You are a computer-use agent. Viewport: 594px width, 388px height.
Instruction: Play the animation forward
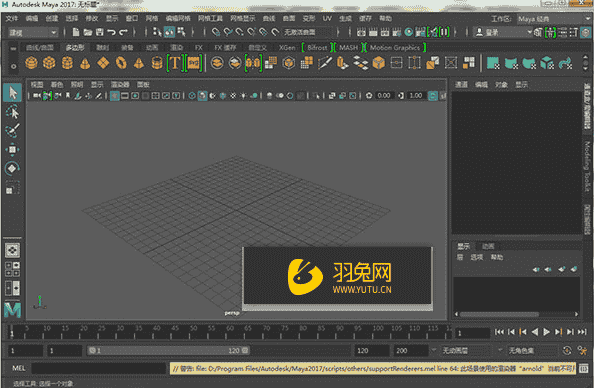coord(546,332)
